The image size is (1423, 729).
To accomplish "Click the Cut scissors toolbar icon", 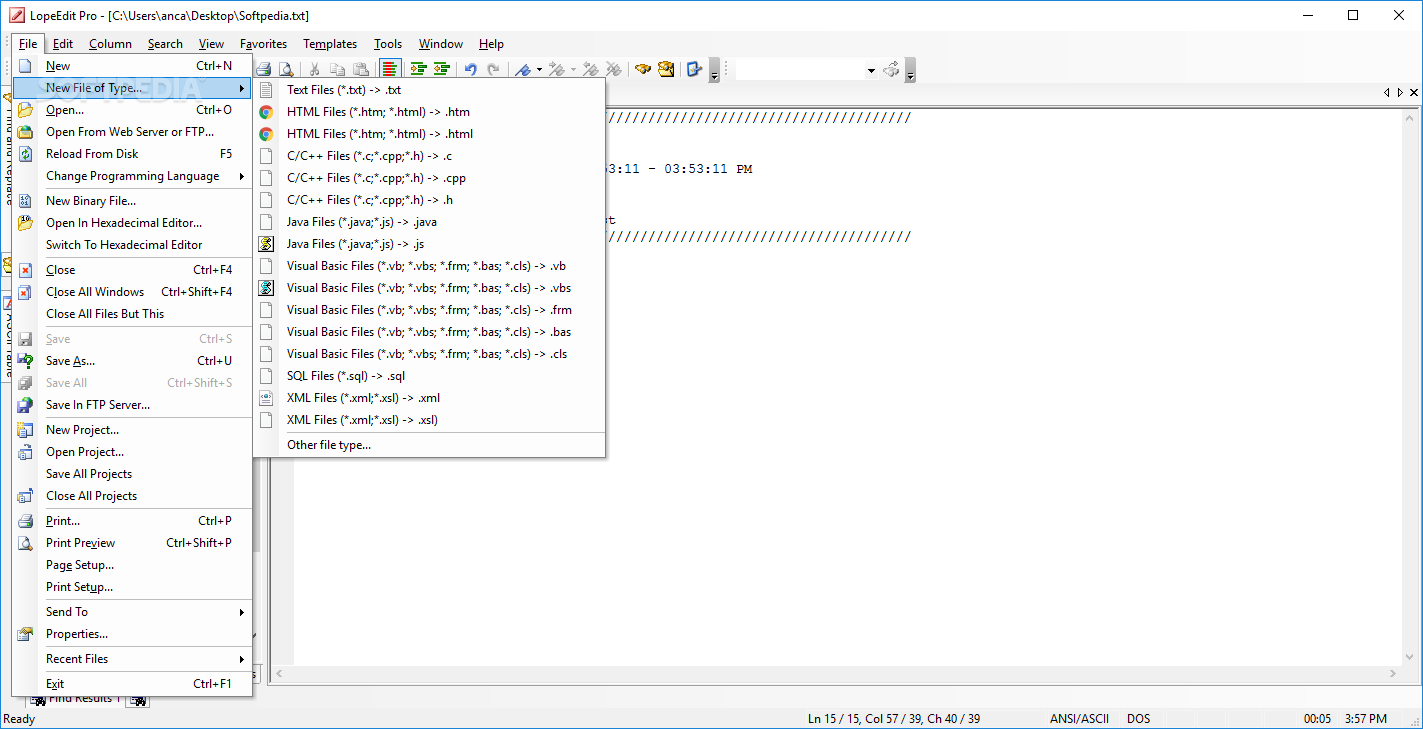I will [314, 69].
